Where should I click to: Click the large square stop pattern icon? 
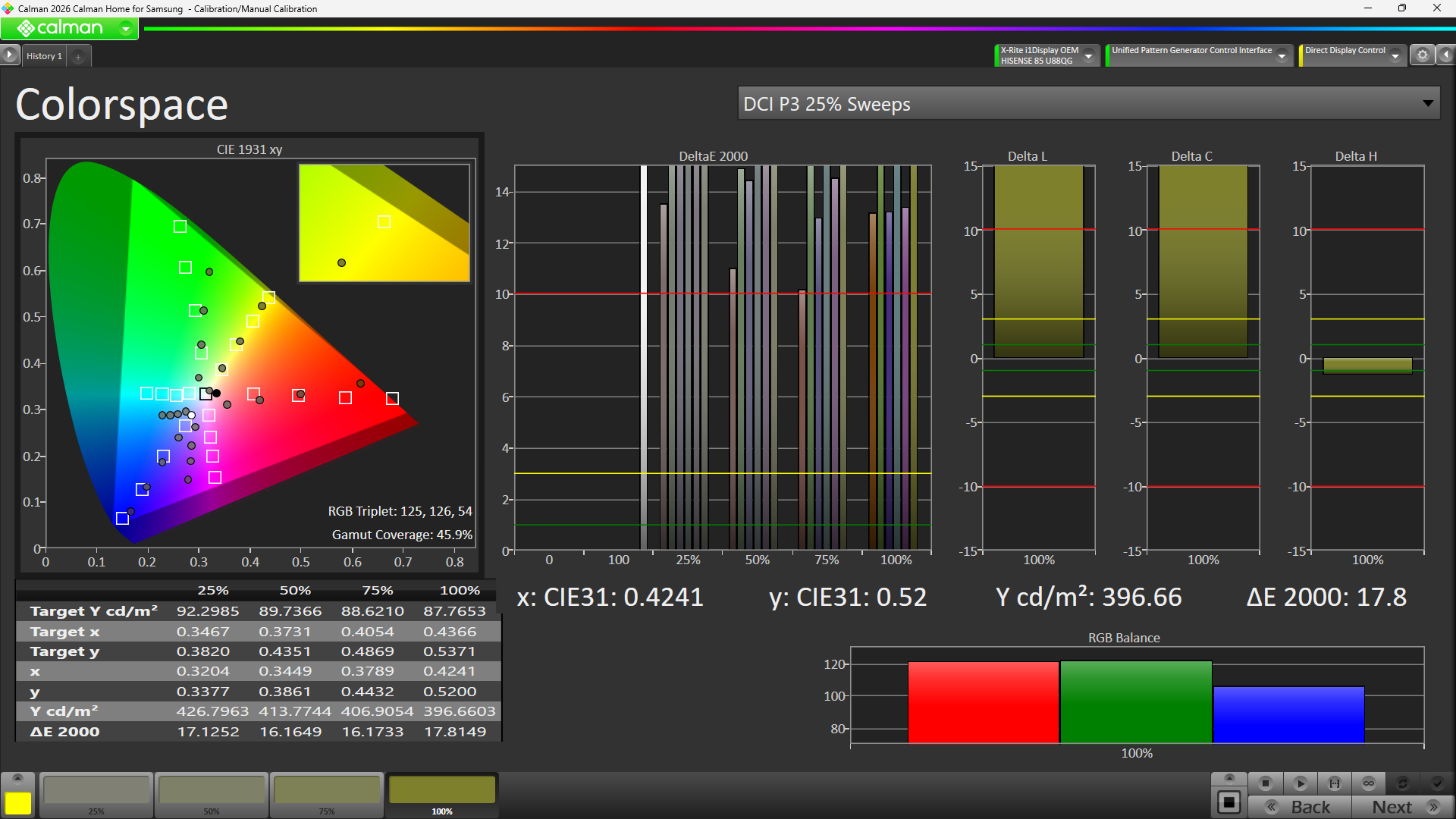pos(1229,802)
